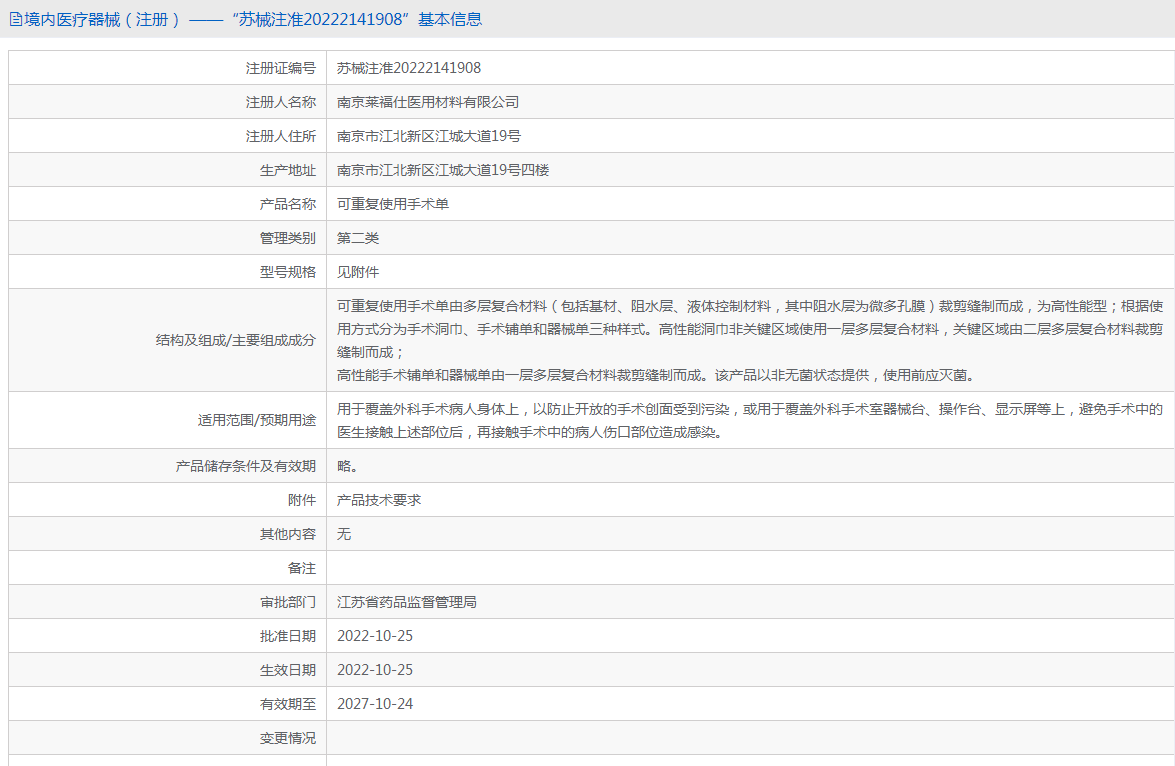Open the 产品技术要求 attachment text
This screenshot has height=766, width=1175.
pos(378,500)
